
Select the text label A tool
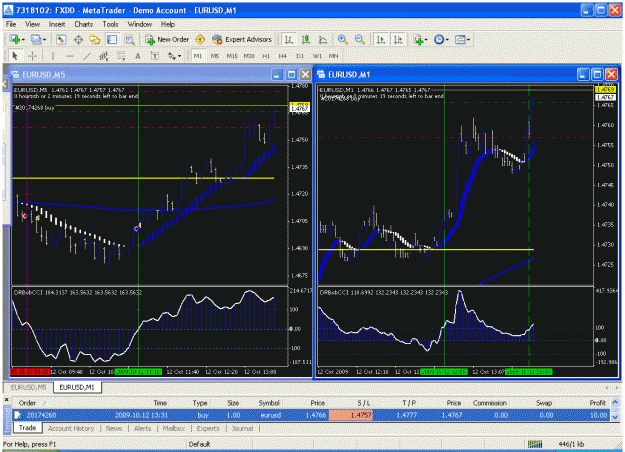(138, 56)
